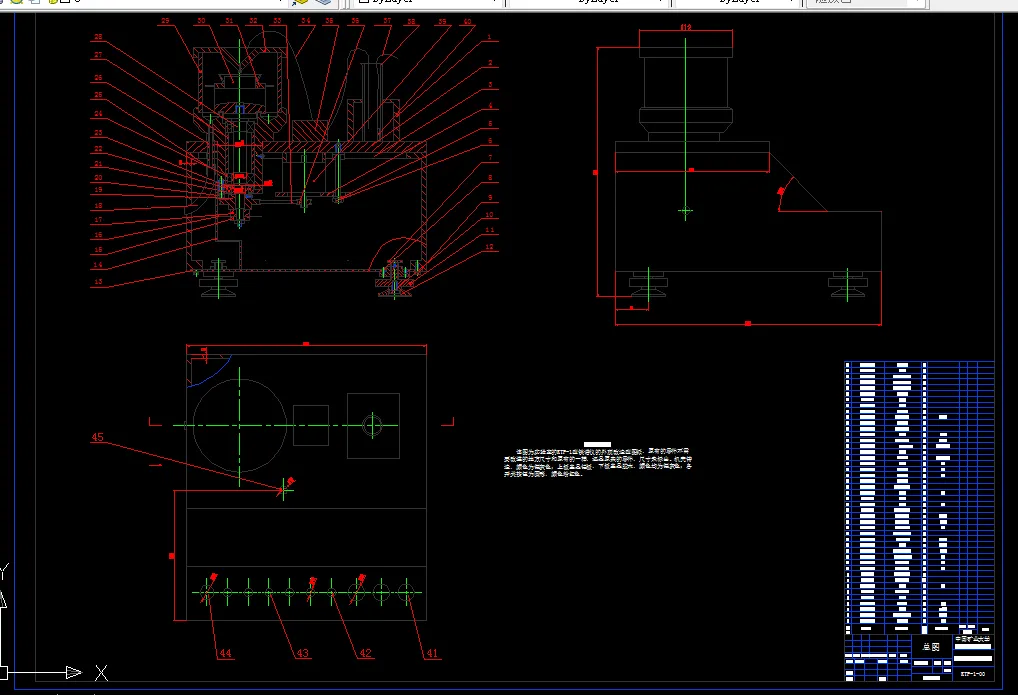The width and height of the screenshot is (1018, 695).
Task: Select drawing number XTP-1-00 text
Action: (973, 674)
